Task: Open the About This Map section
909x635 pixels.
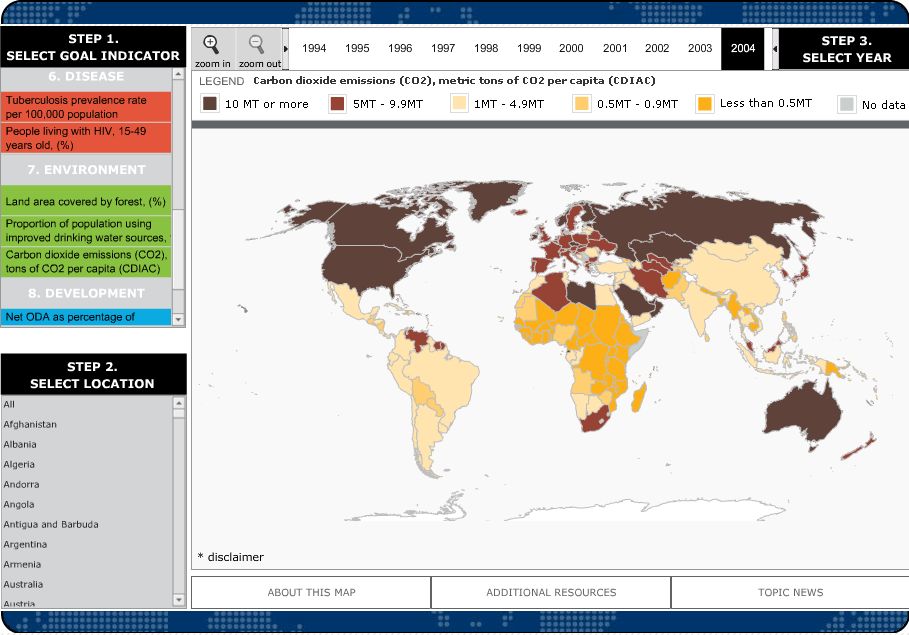Action: click(x=311, y=592)
